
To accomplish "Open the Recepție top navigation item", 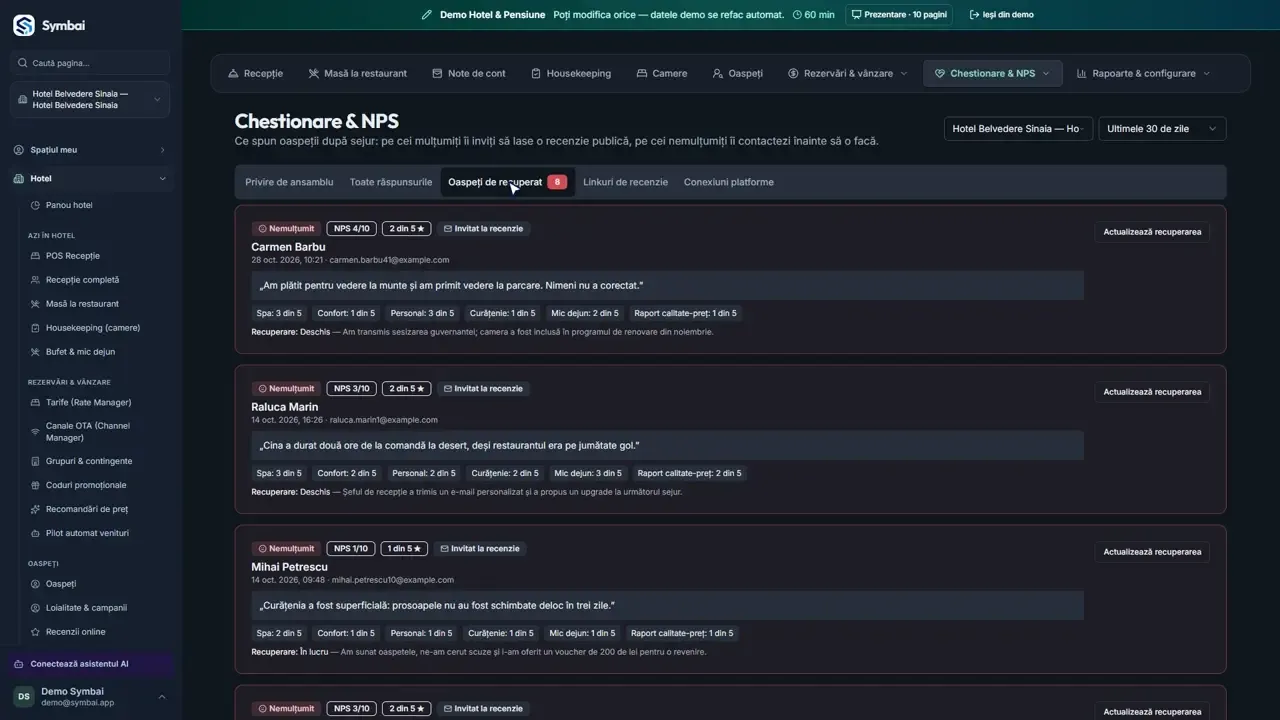I will tap(256, 73).
